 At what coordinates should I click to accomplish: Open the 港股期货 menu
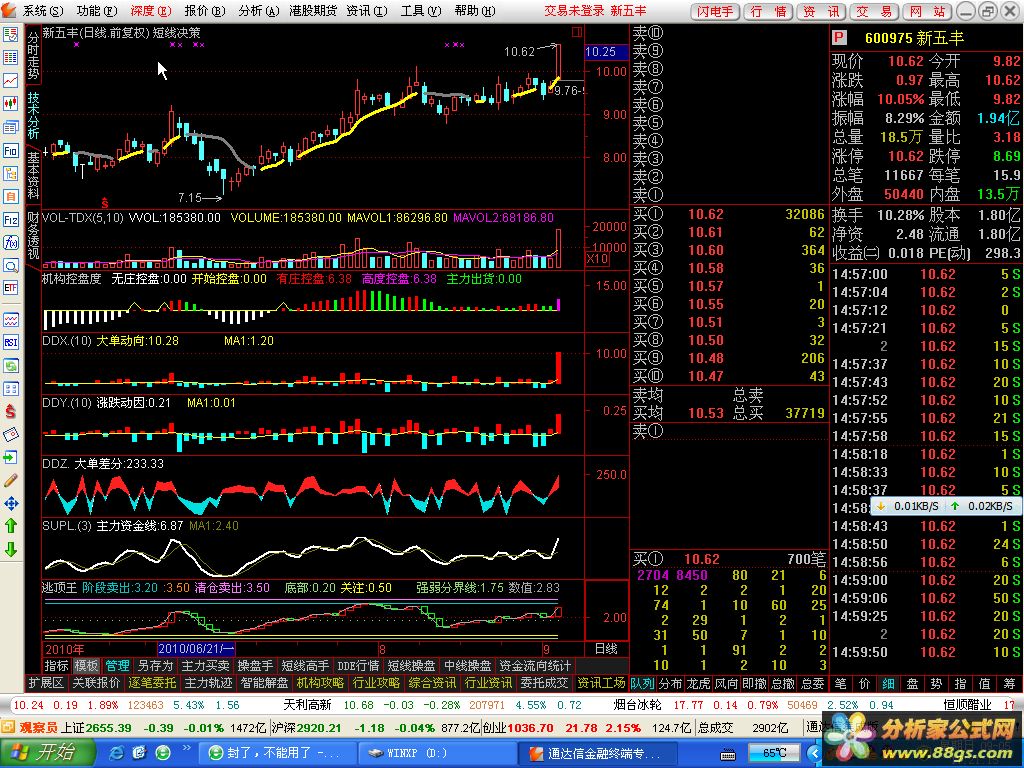click(x=313, y=10)
